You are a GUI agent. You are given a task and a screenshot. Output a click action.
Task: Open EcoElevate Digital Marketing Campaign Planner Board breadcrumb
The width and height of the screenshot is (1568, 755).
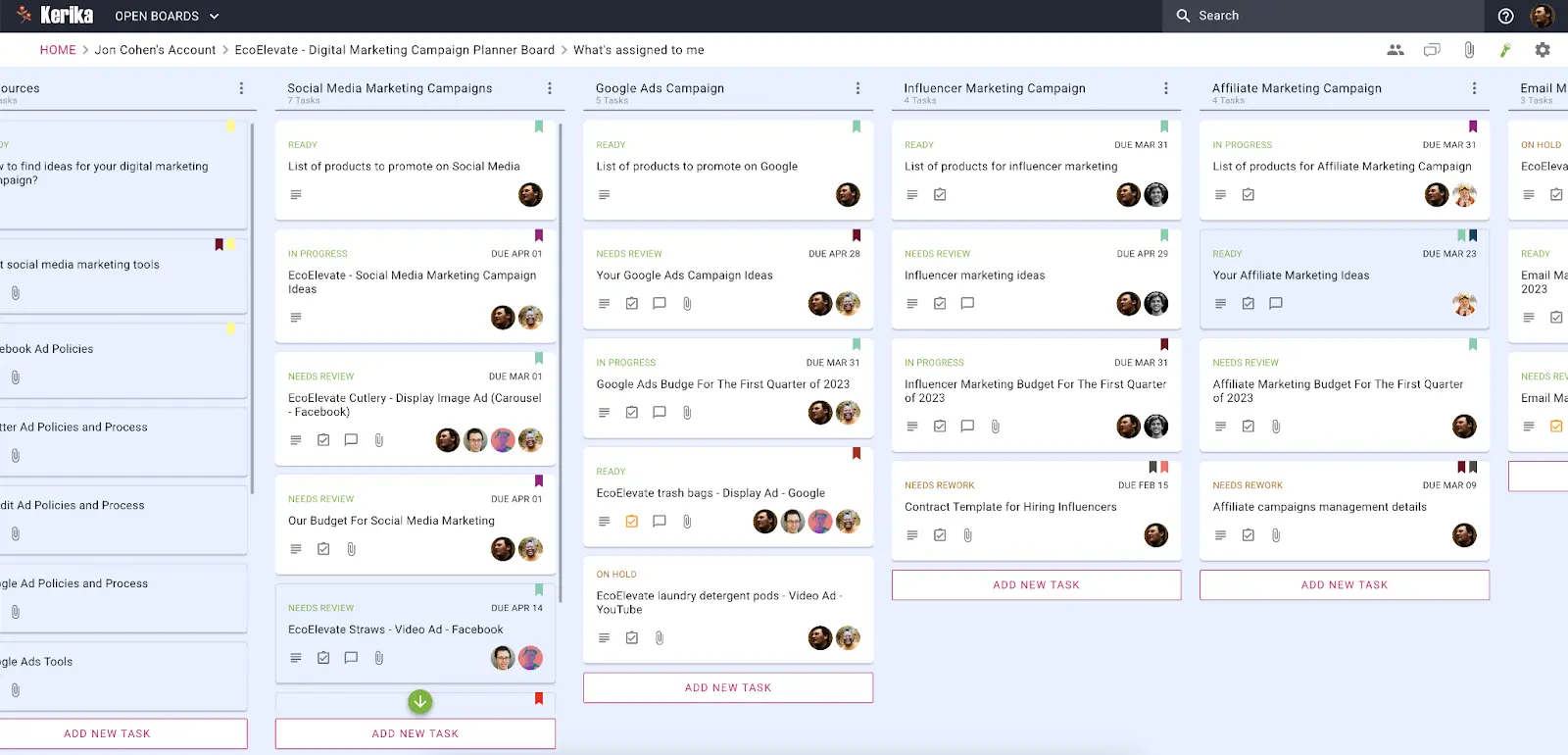pyautogui.click(x=394, y=50)
